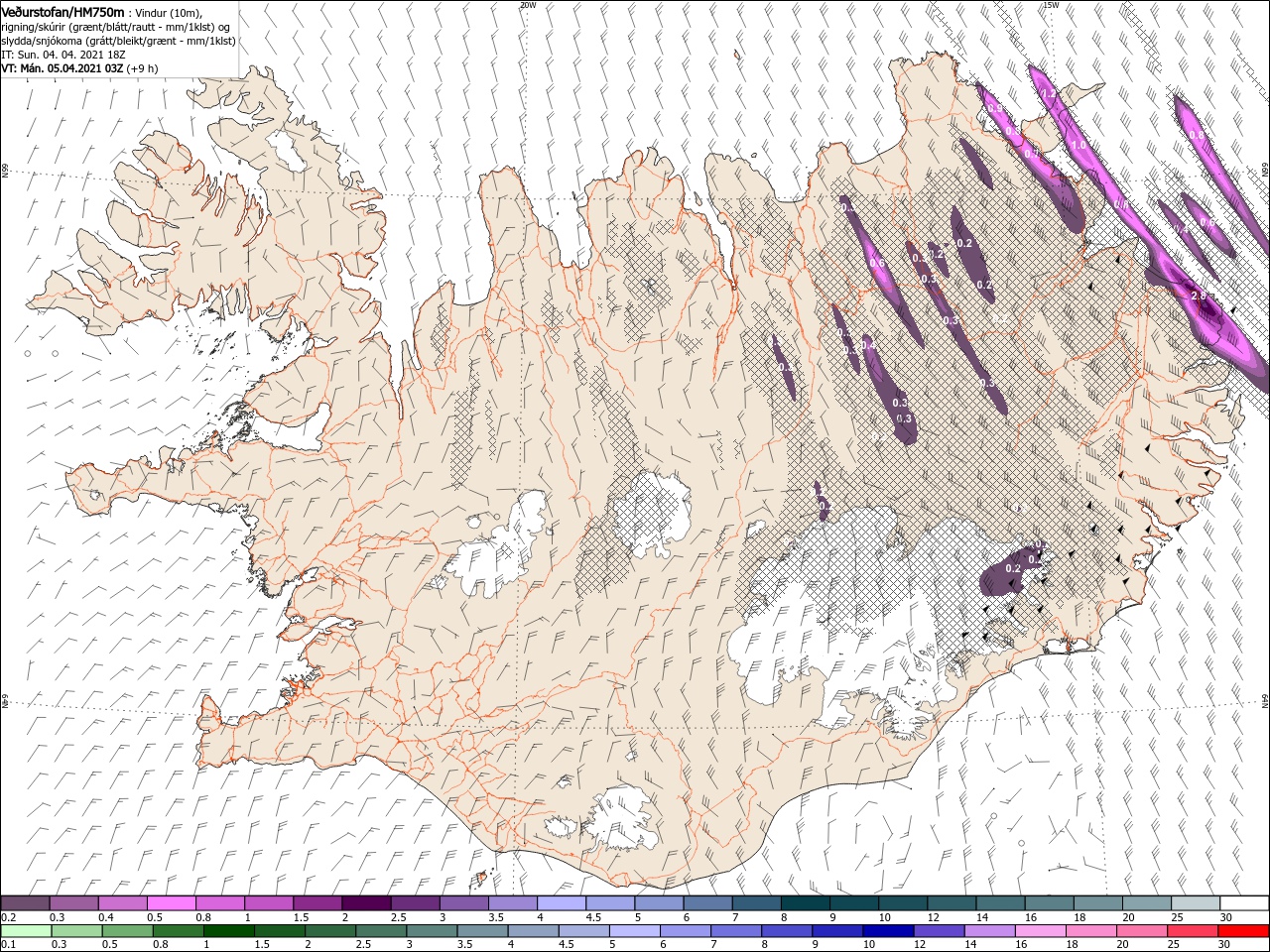Click the 1.2 value in the northeast pink band
The image size is (1270, 952).
pos(1048,94)
